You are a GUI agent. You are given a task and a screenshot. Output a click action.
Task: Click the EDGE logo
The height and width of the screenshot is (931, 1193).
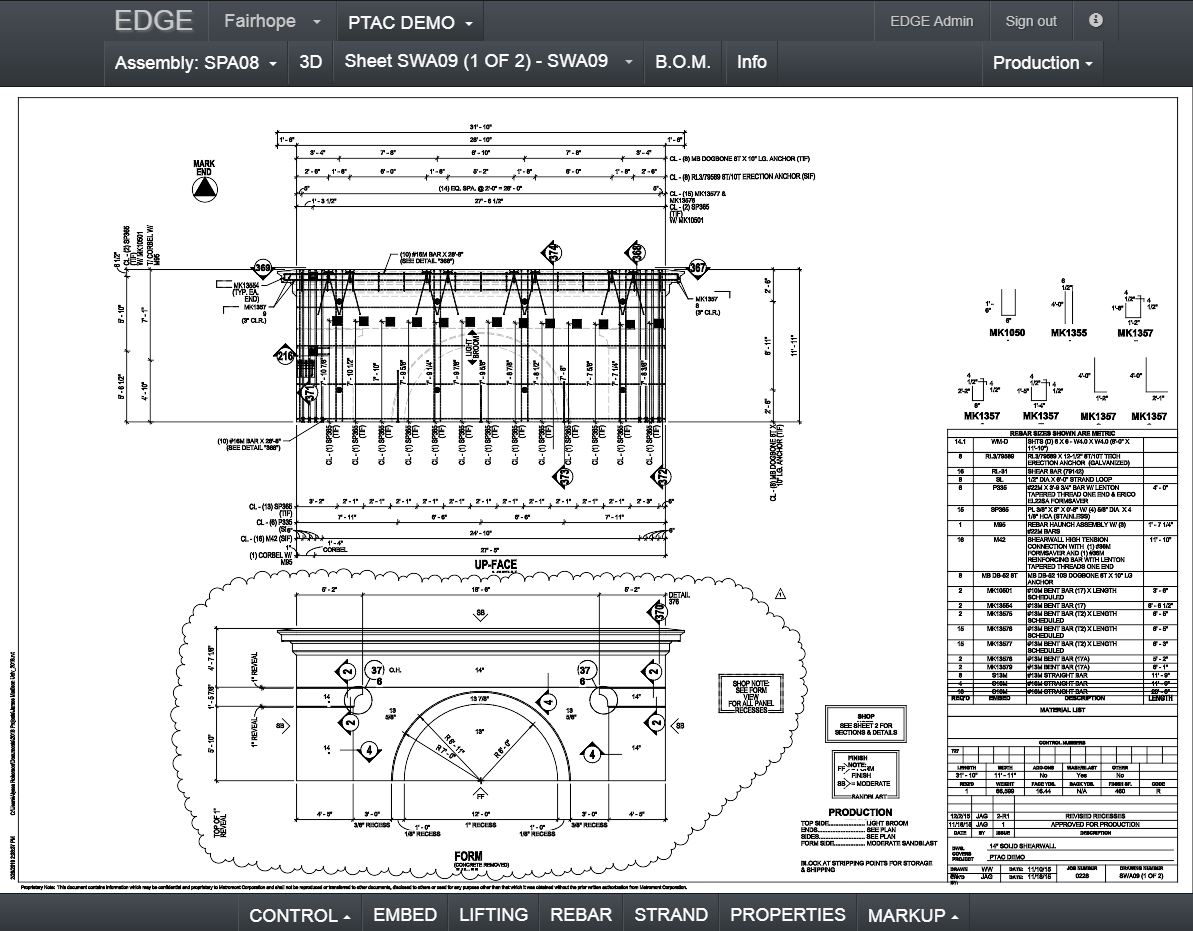click(155, 21)
